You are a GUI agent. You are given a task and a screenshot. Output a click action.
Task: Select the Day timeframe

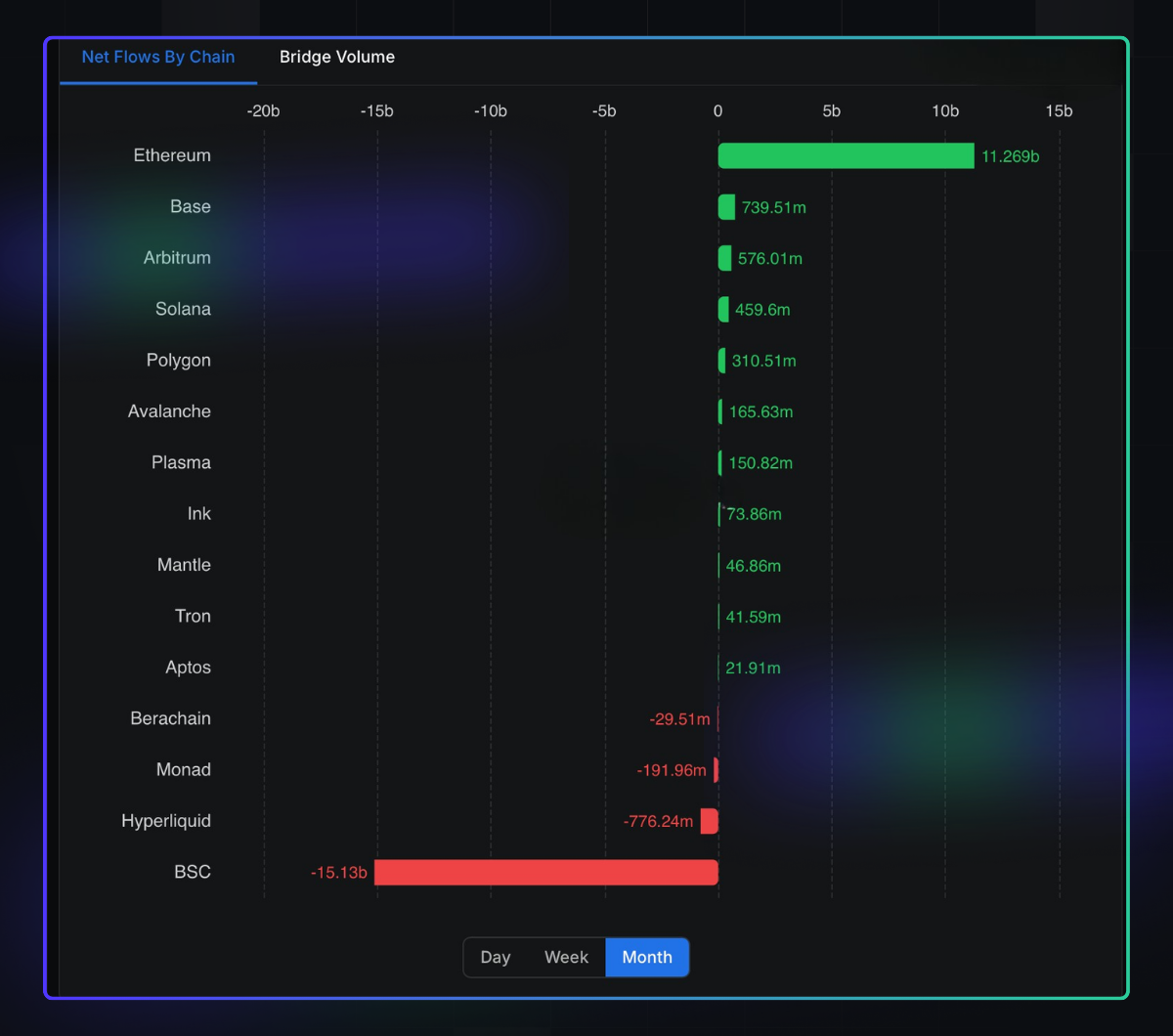click(x=496, y=957)
